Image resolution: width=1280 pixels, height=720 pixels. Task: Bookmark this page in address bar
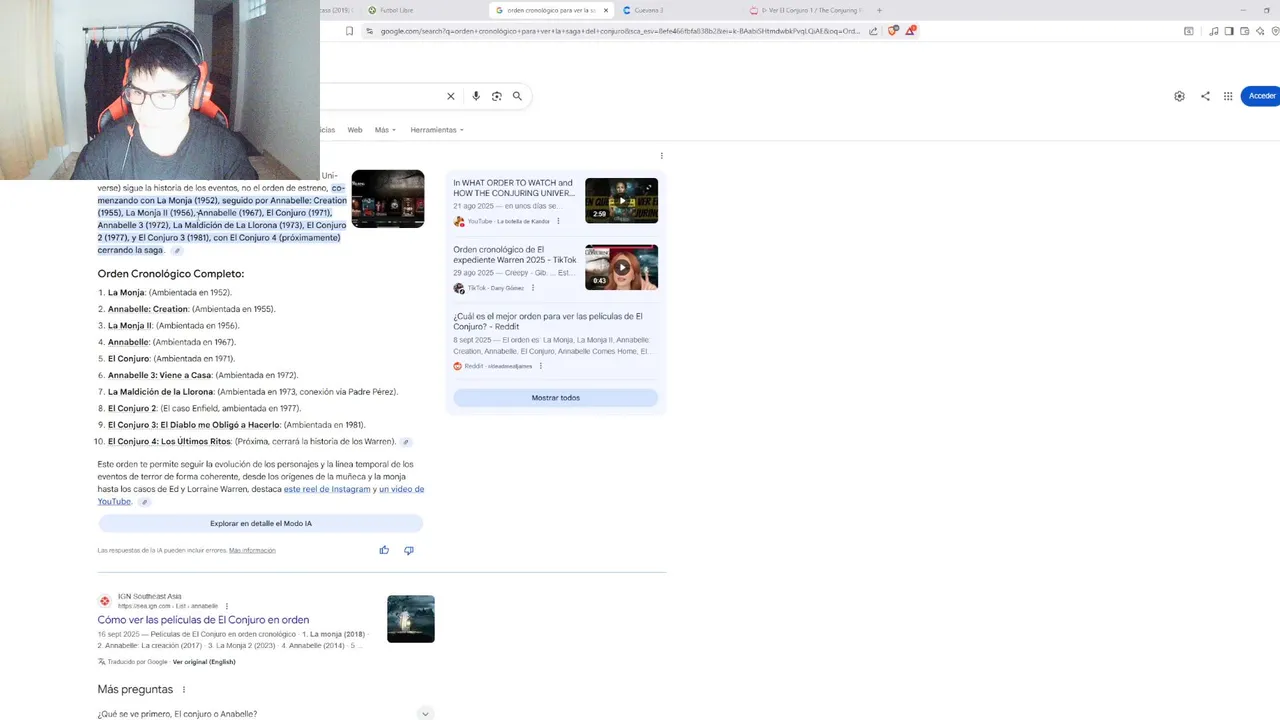349,31
